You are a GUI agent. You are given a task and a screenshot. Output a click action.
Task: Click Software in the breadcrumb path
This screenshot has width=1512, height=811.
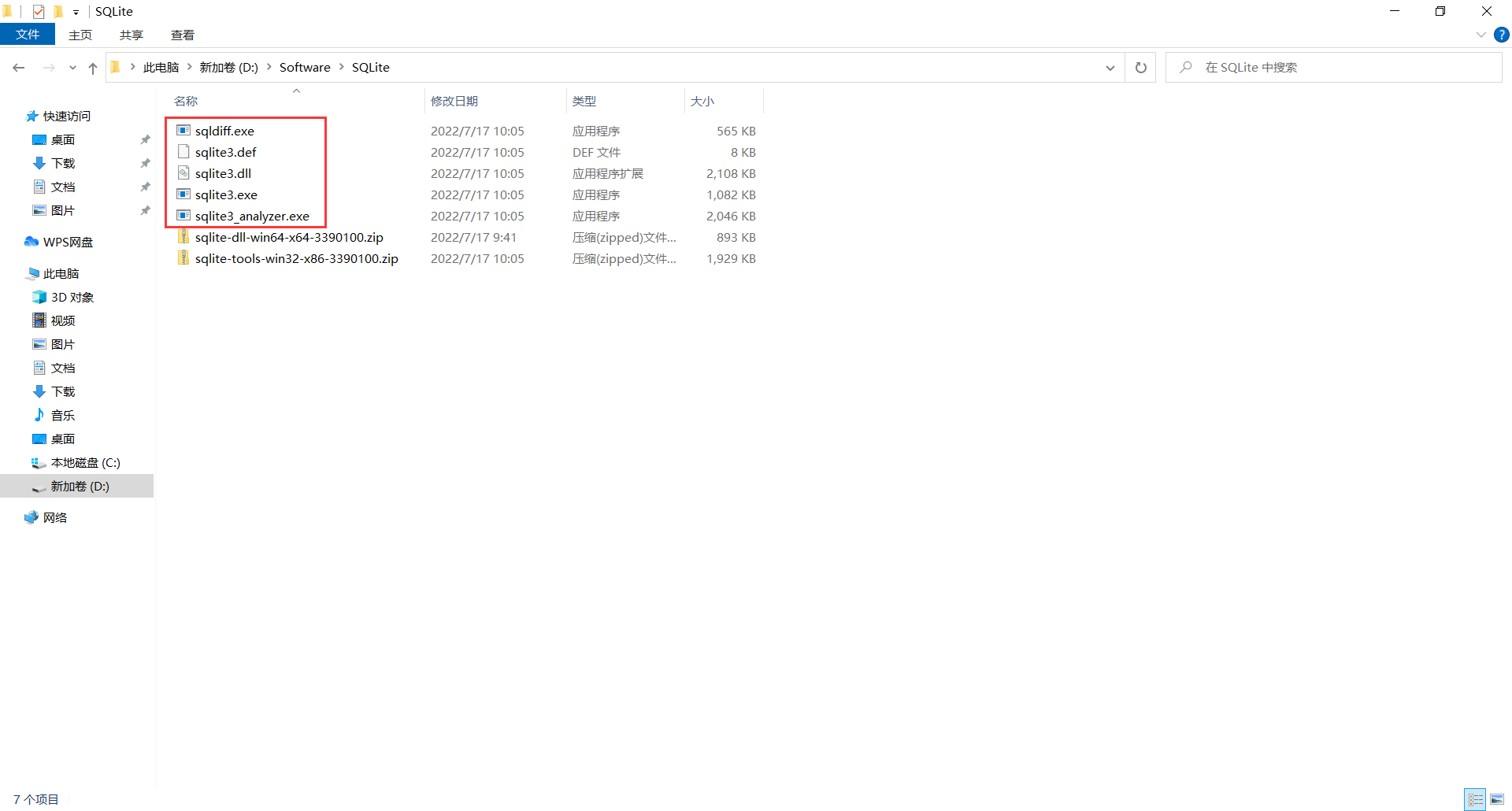click(x=305, y=68)
